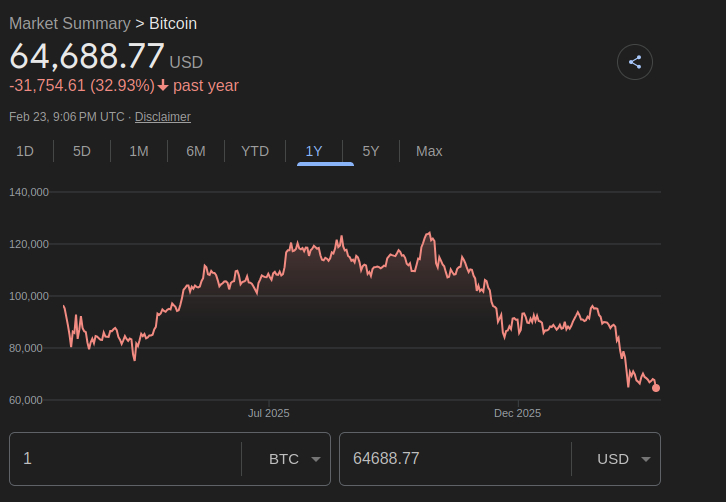Switch to the 1M range tab
The image size is (726, 502).
(139, 151)
